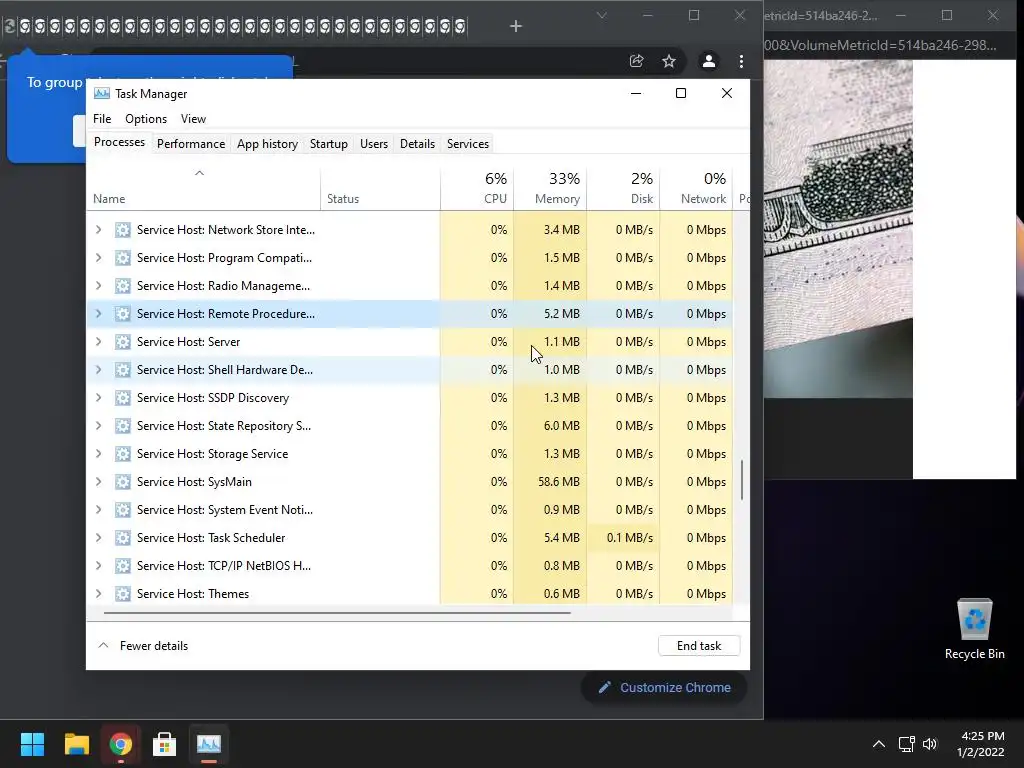This screenshot has width=1024, height=768.
Task: Select the Service Host: Radio Manageme... row name
Action: (223, 285)
